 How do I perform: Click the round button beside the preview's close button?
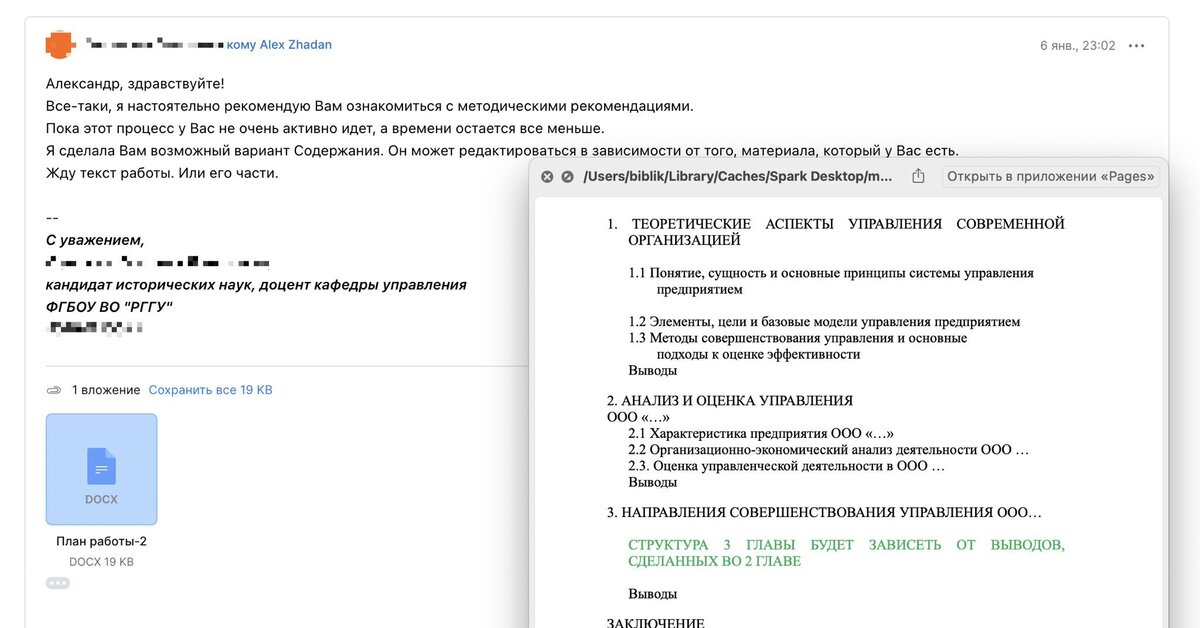coord(567,177)
